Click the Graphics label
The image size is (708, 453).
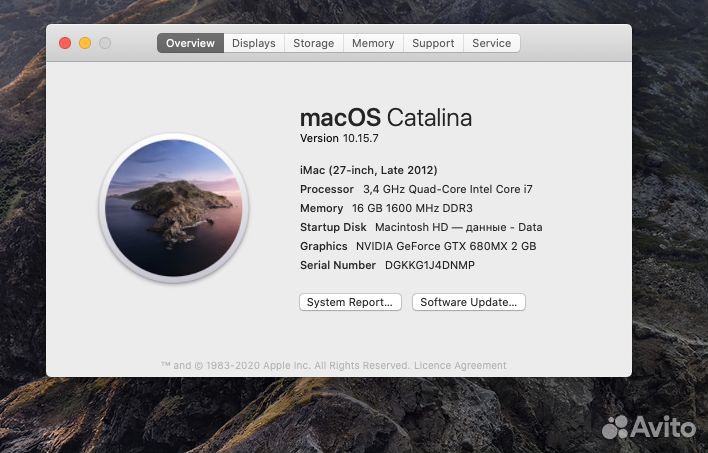[x=323, y=246]
